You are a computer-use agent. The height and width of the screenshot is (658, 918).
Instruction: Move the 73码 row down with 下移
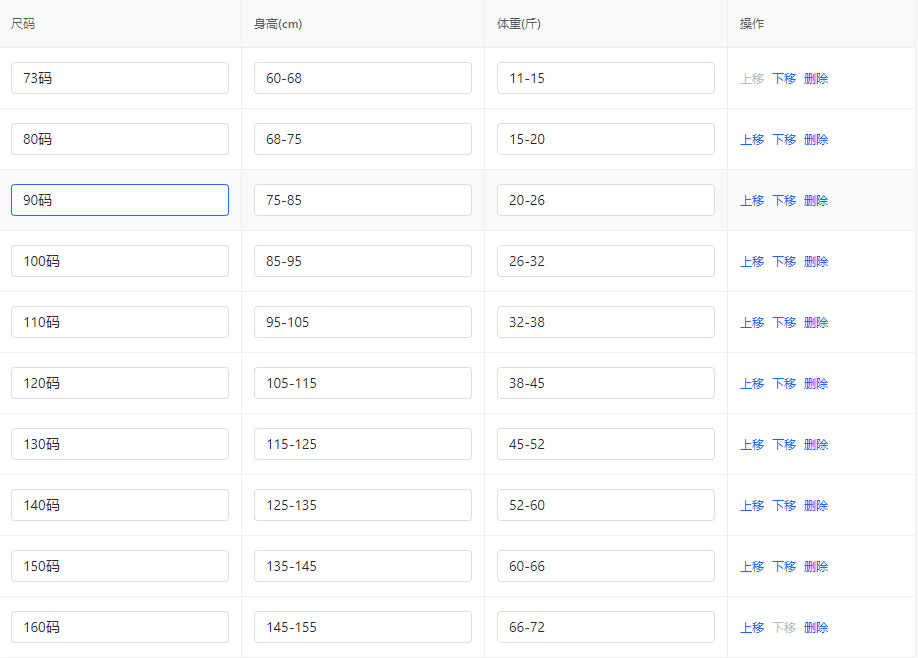click(x=784, y=79)
